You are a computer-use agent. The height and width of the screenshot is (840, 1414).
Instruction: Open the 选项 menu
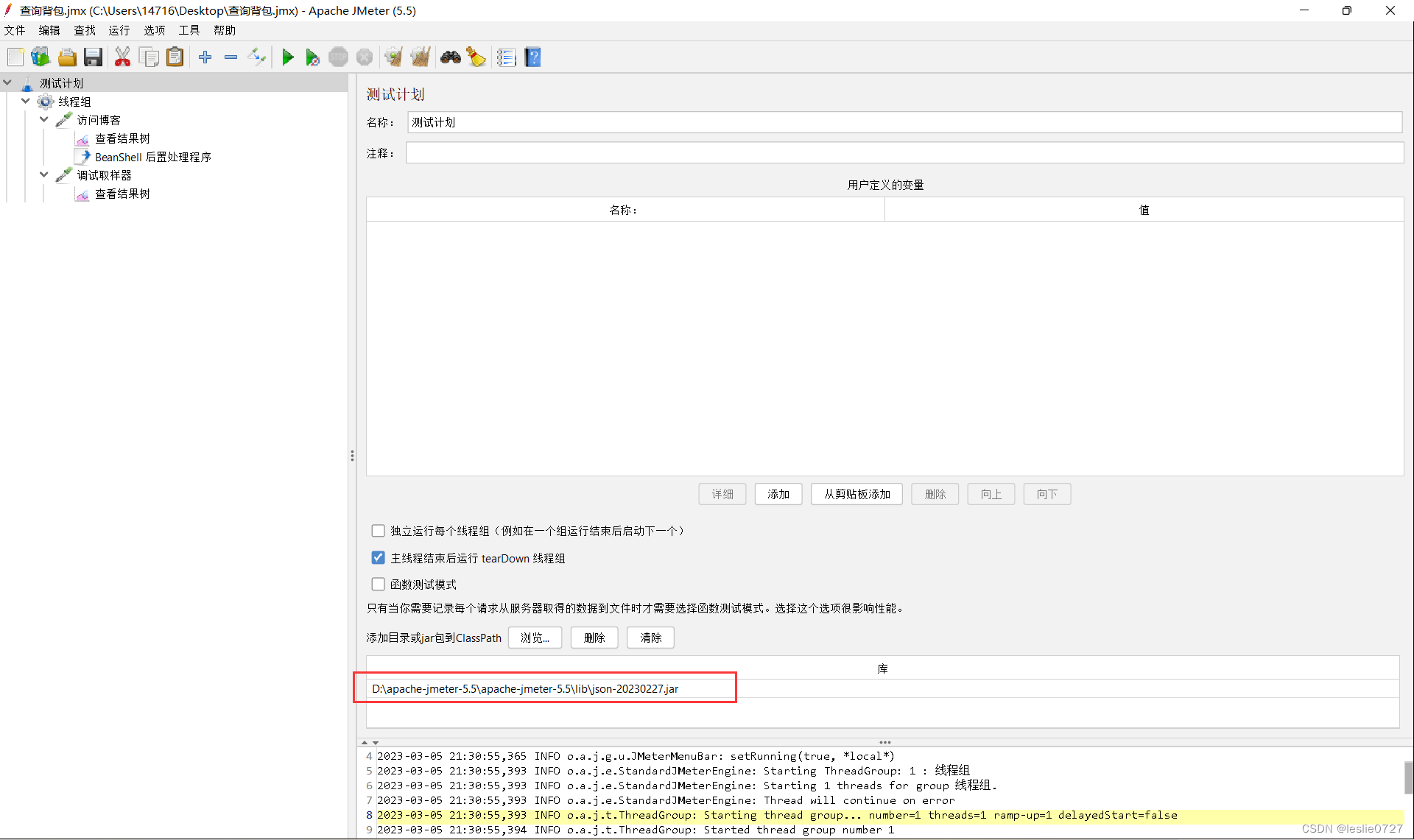153,30
